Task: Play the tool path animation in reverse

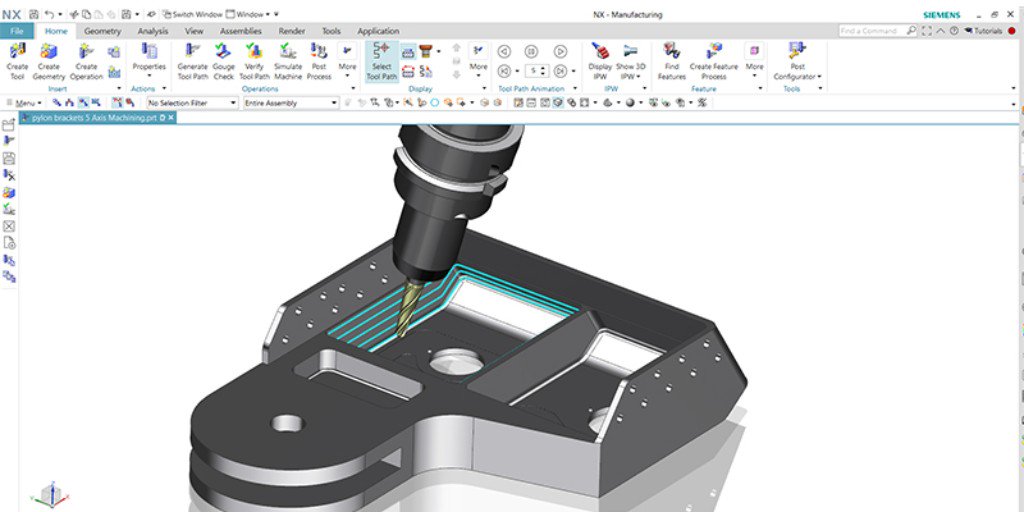Action: click(x=504, y=52)
